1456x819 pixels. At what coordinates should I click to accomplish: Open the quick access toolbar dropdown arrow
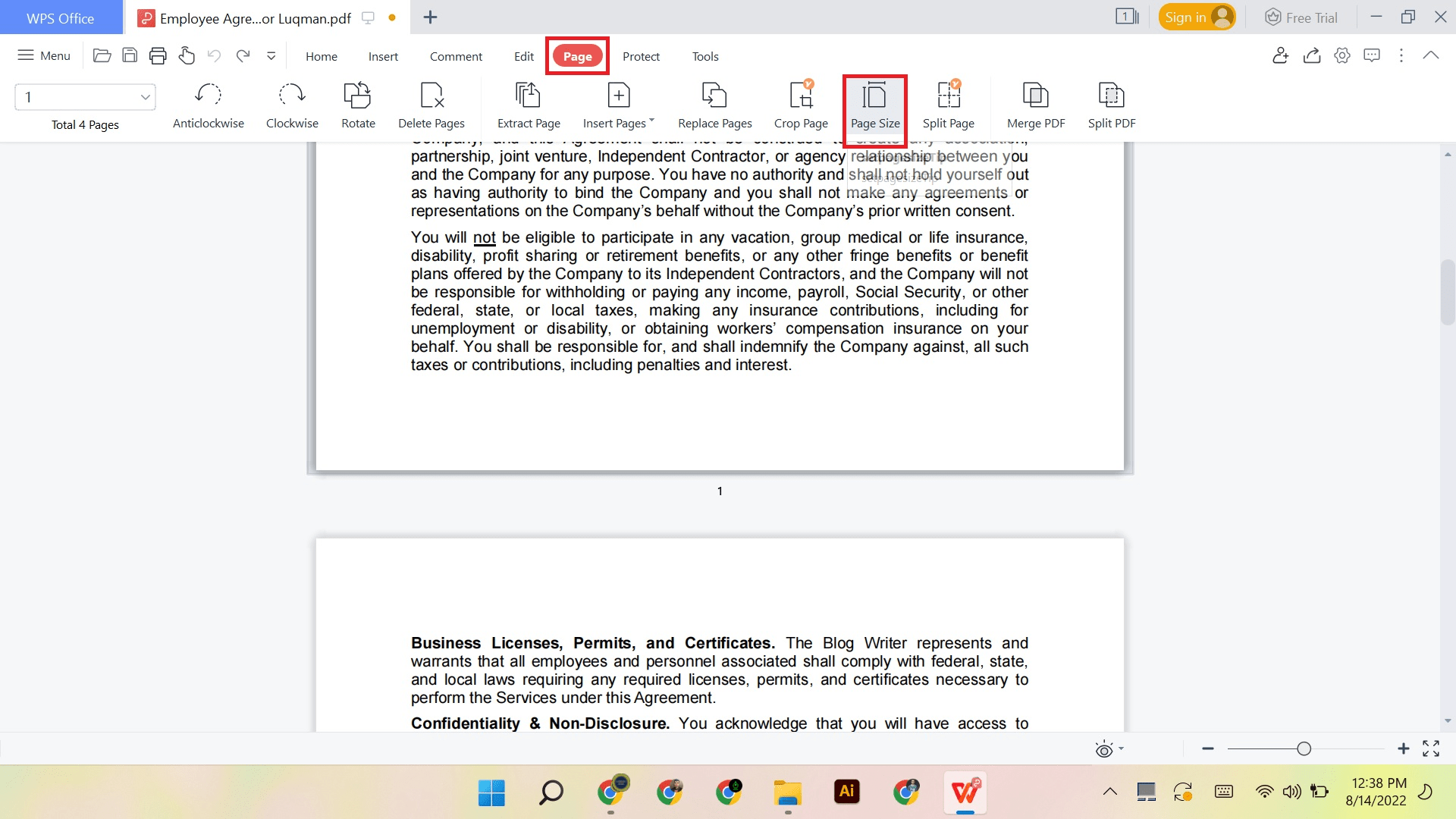tap(271, 55)
